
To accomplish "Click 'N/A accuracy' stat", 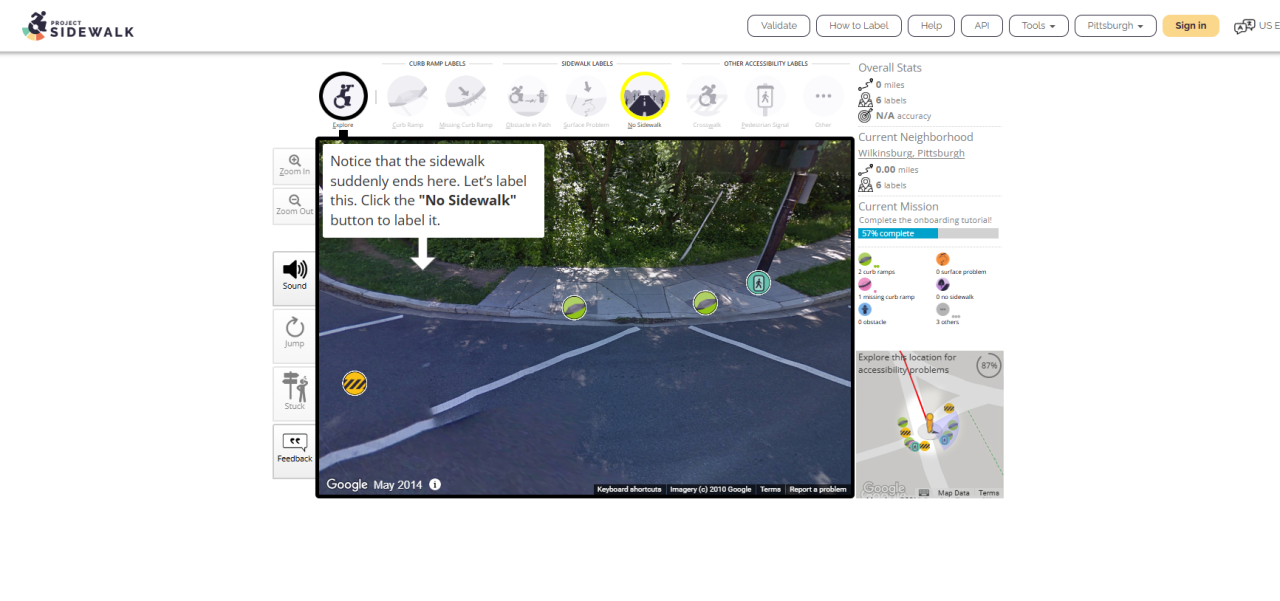I will [905, 116].
